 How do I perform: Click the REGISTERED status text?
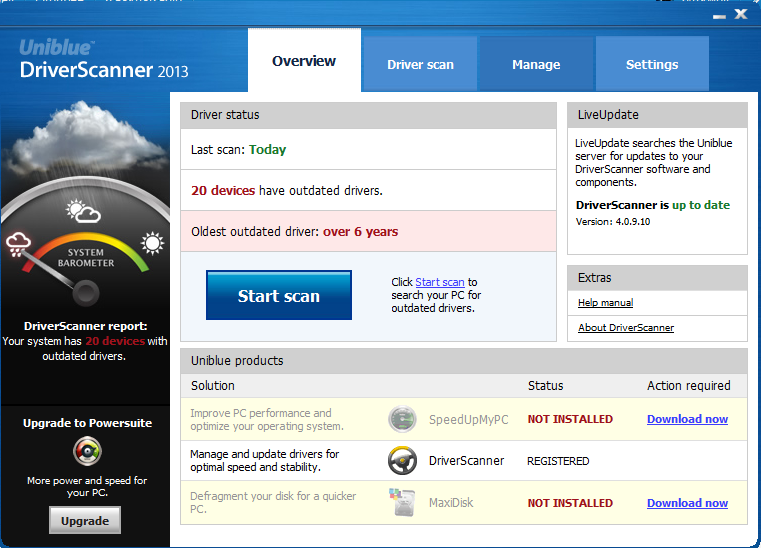[x=558, y=461]
